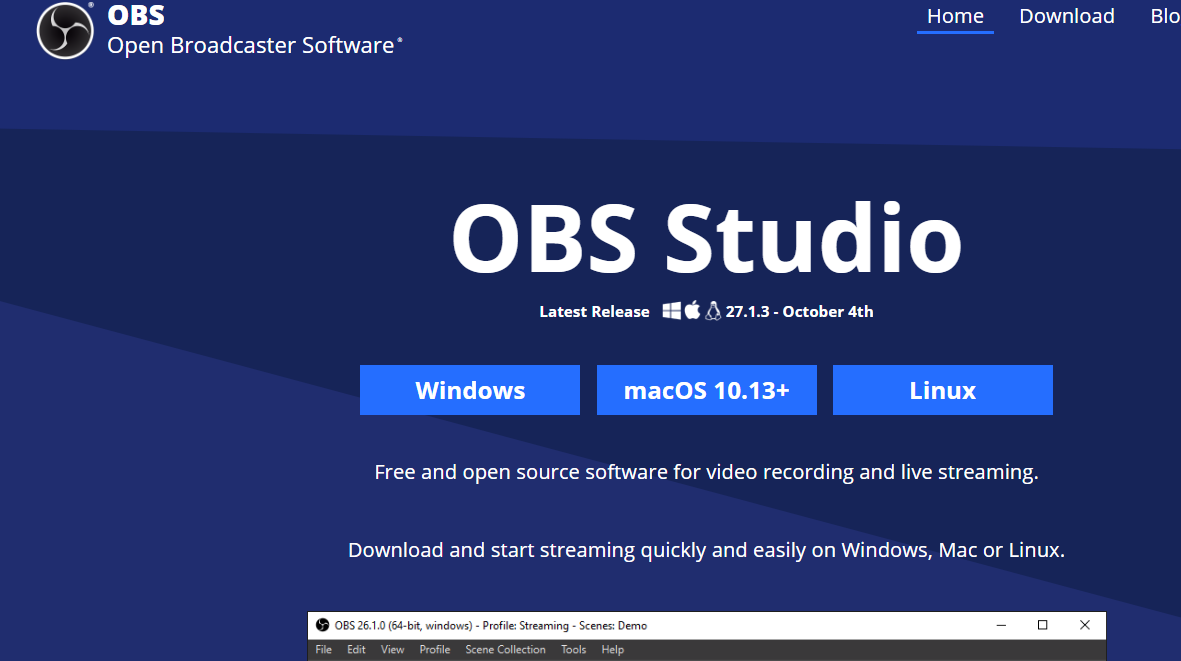Viewport: 1181px width, 661px height.
Task: Click the OBS 26.1.0 window title text
Action: [x=491, y=626]
